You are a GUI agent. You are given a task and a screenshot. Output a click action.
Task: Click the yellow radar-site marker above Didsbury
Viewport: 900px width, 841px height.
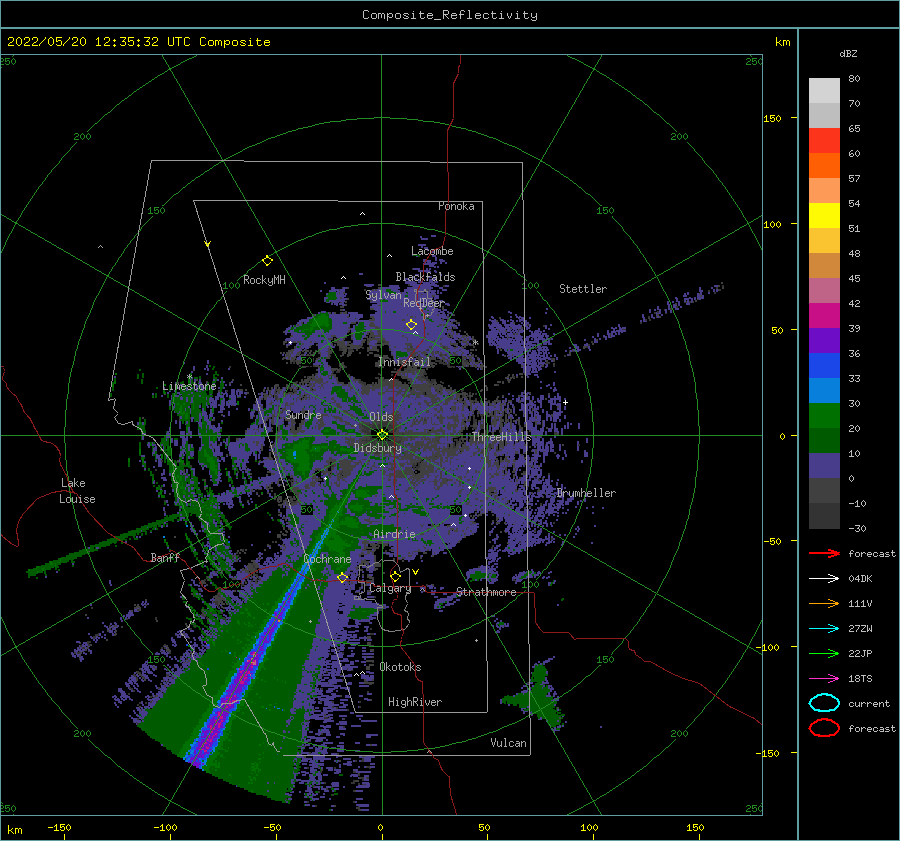click(382, 435)
